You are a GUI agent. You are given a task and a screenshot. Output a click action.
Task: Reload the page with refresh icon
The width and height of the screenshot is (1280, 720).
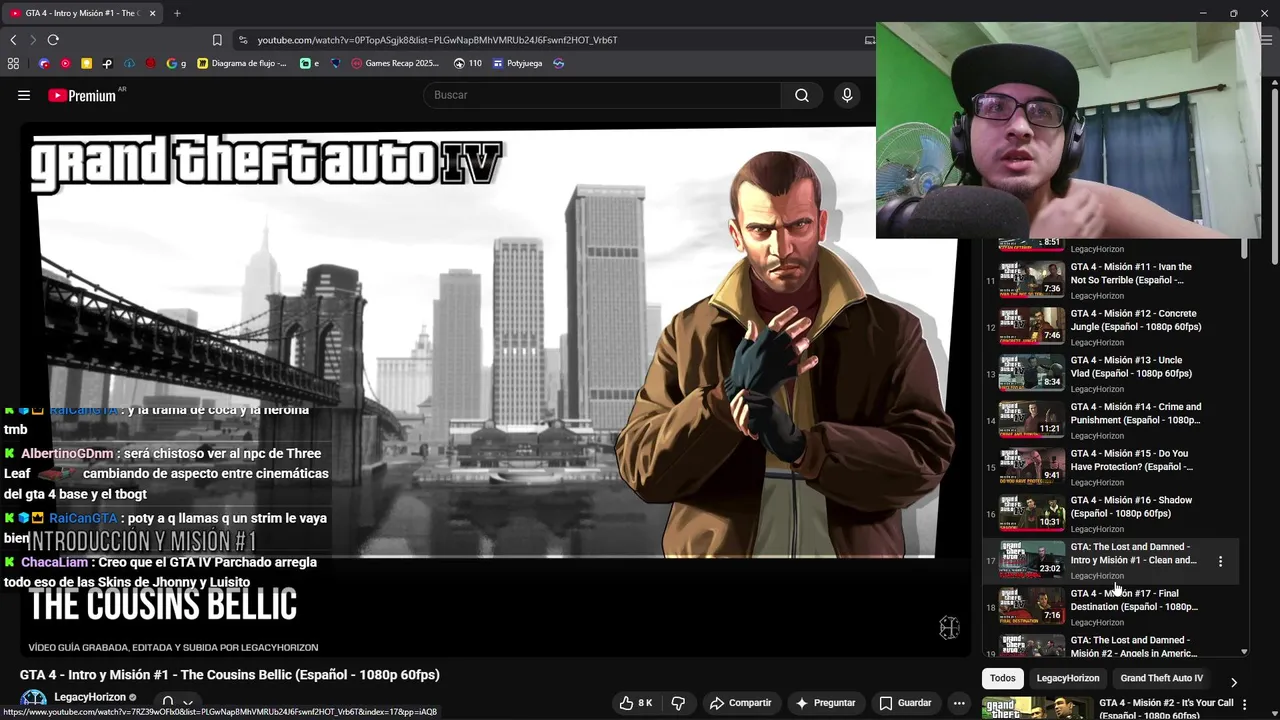[x=53, y=40]
